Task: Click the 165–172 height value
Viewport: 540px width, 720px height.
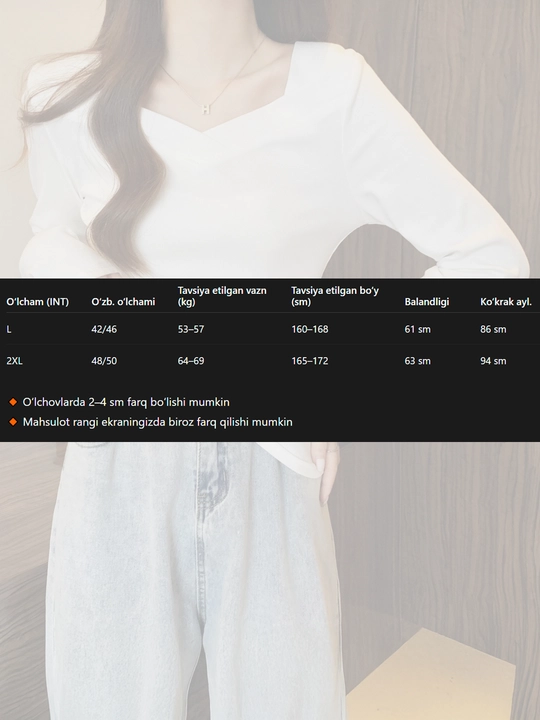Action: pos(310,361)
